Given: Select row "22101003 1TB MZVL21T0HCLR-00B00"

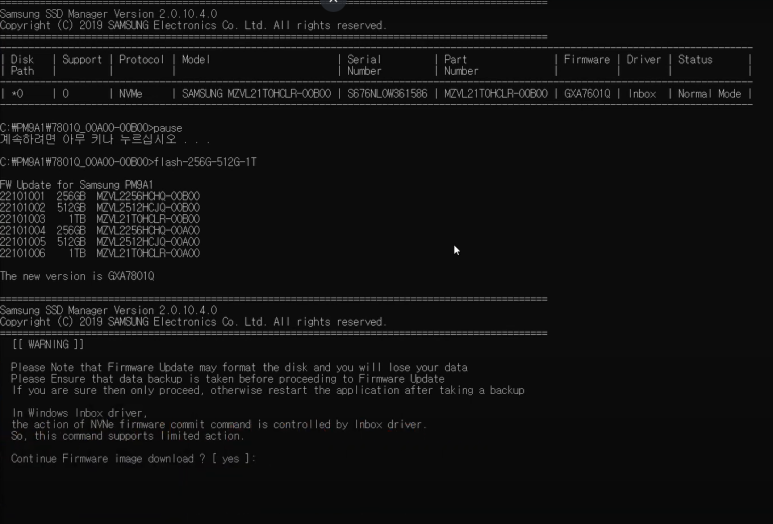Looking at the screenshot, I should point(100,219).
